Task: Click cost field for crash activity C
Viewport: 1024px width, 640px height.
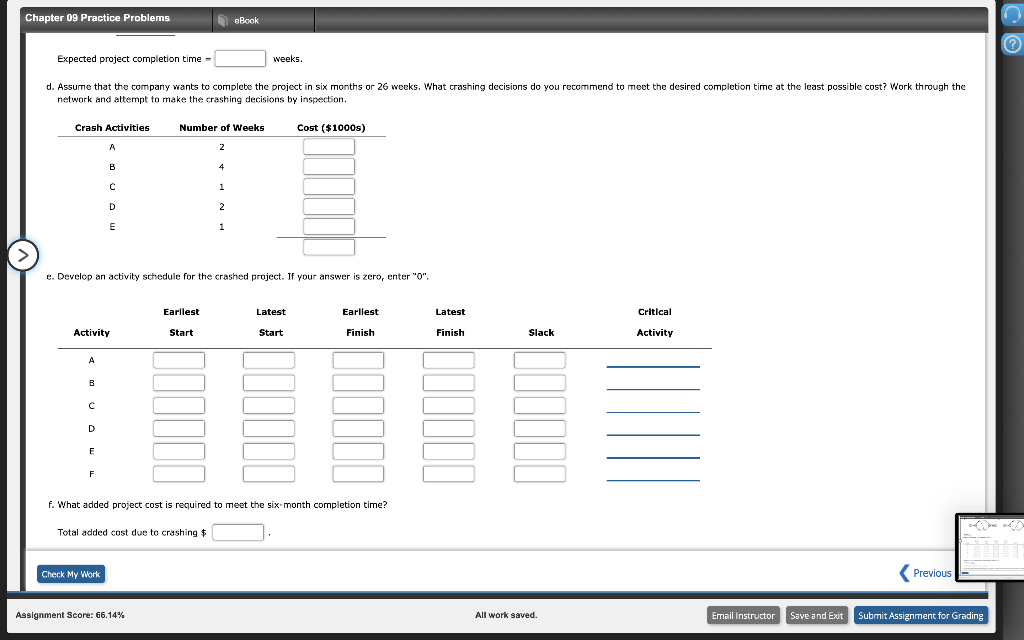Action: [x=328, y=187]
